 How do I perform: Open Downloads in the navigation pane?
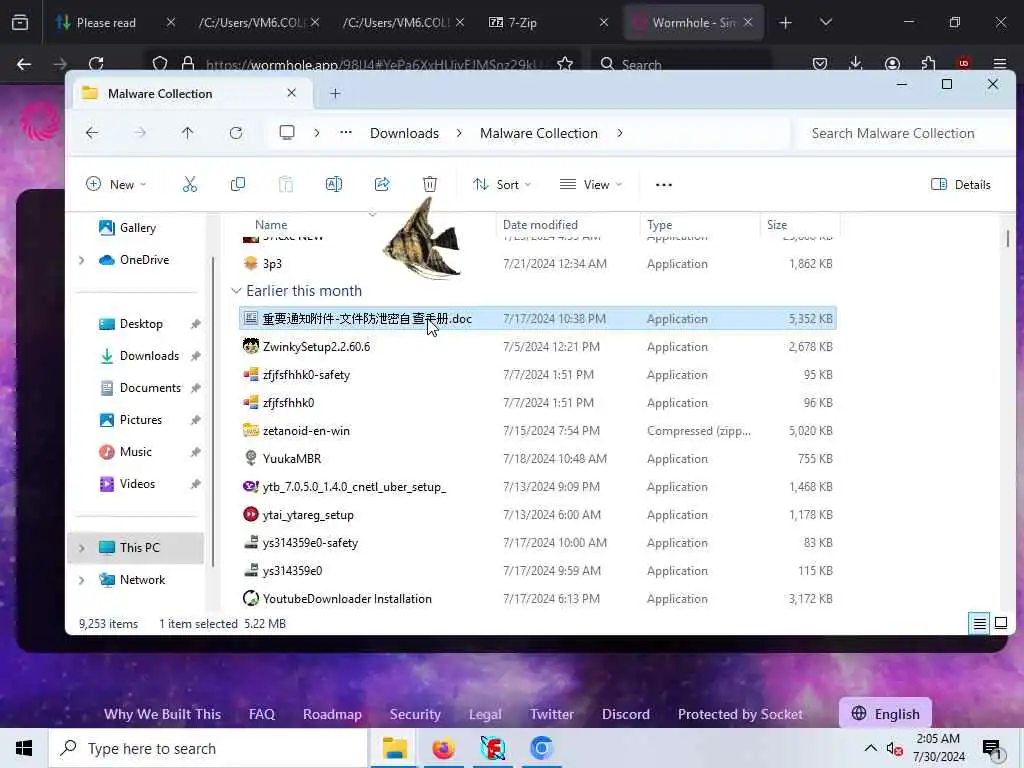click(149, 356)
